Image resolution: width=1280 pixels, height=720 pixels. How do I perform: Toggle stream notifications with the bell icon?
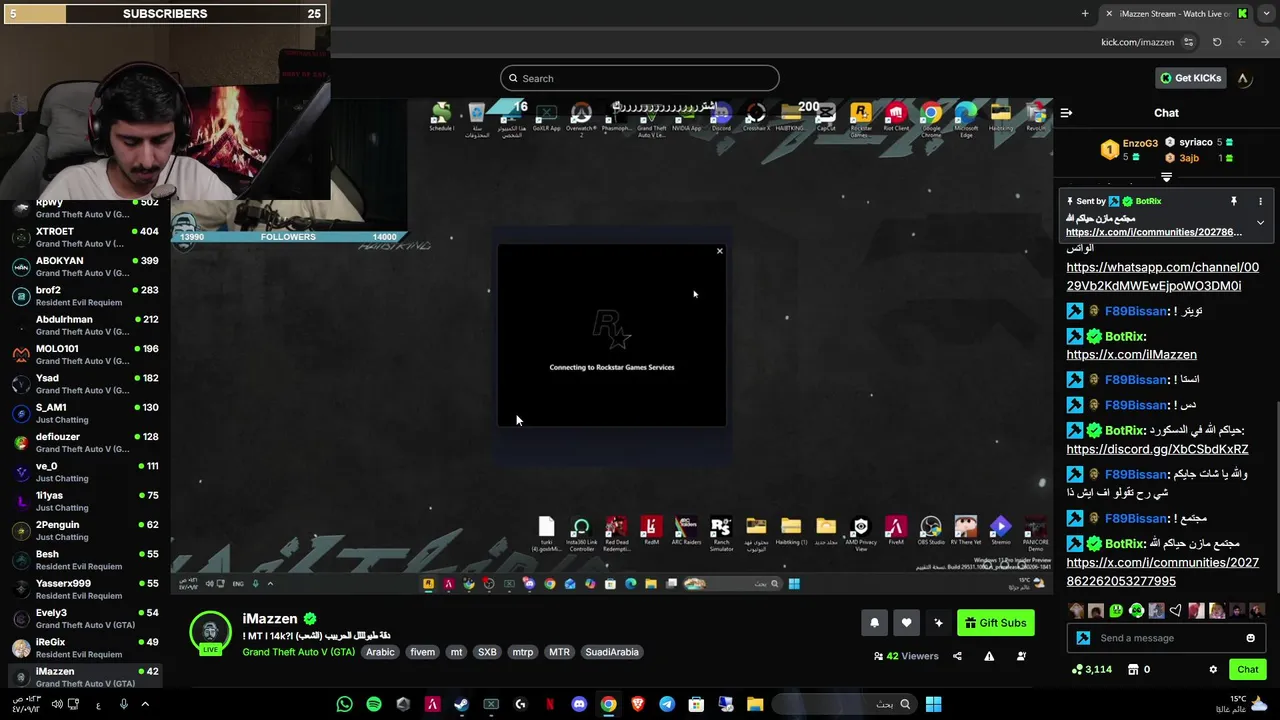[874, 623]
